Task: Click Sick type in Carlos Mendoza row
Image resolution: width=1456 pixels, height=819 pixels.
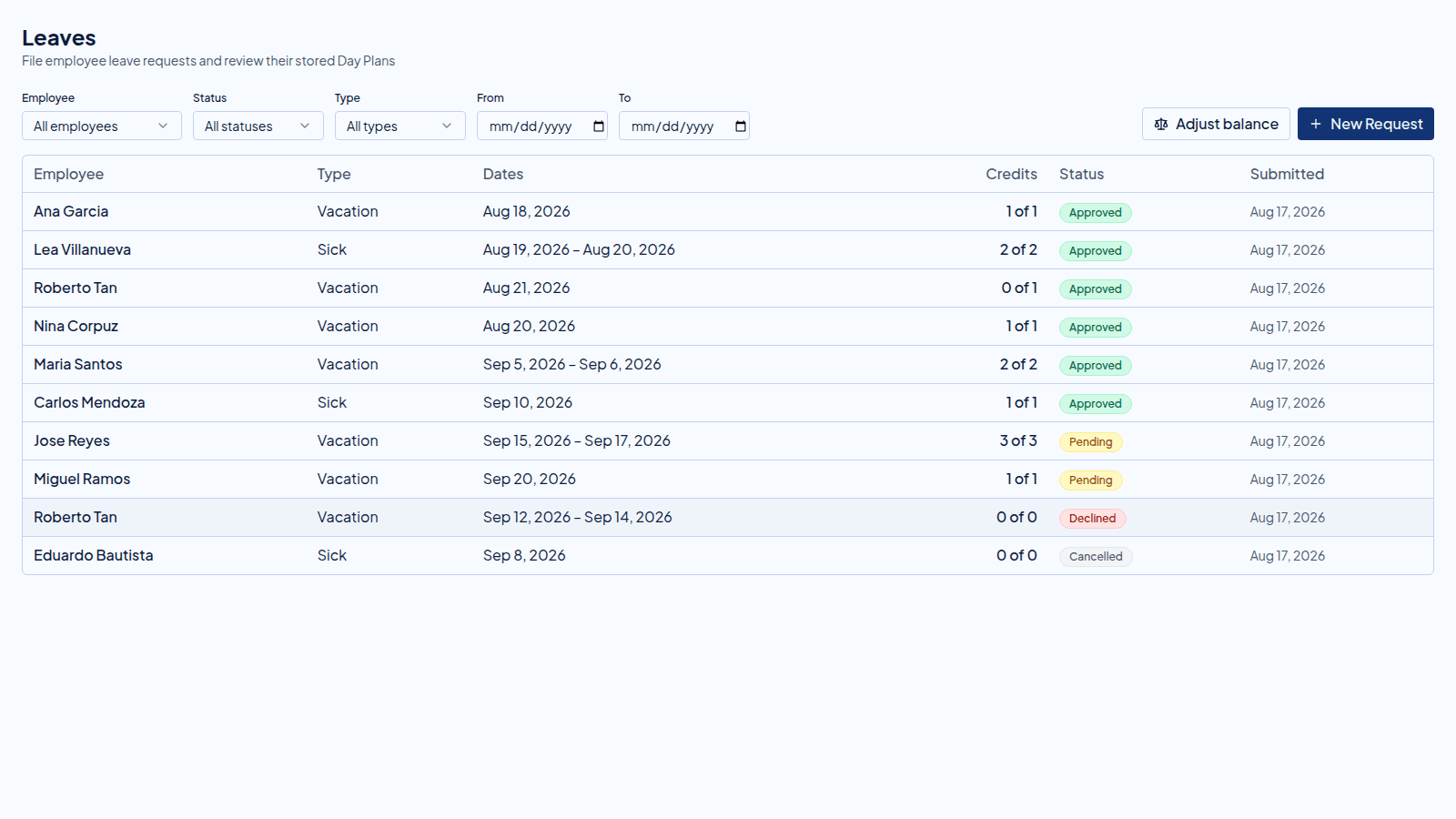Action: 332,402
